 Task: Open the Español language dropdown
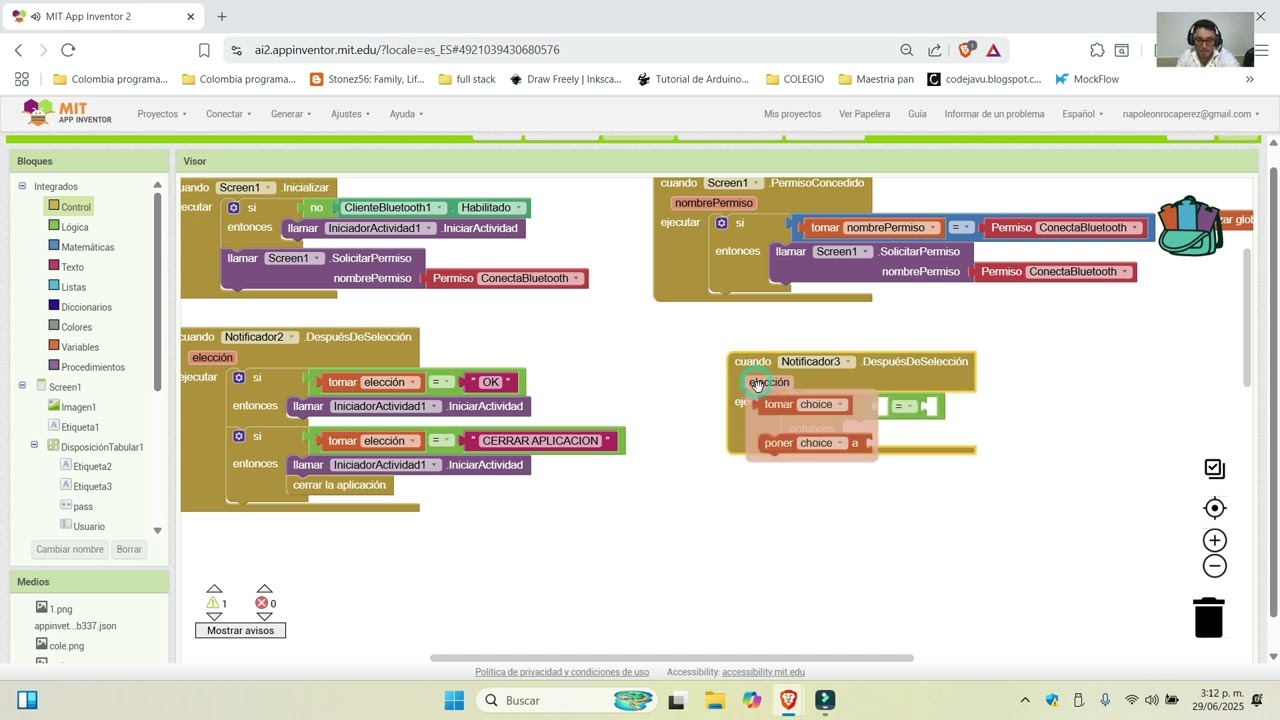pyautogui.click(x=1083, y=114)
